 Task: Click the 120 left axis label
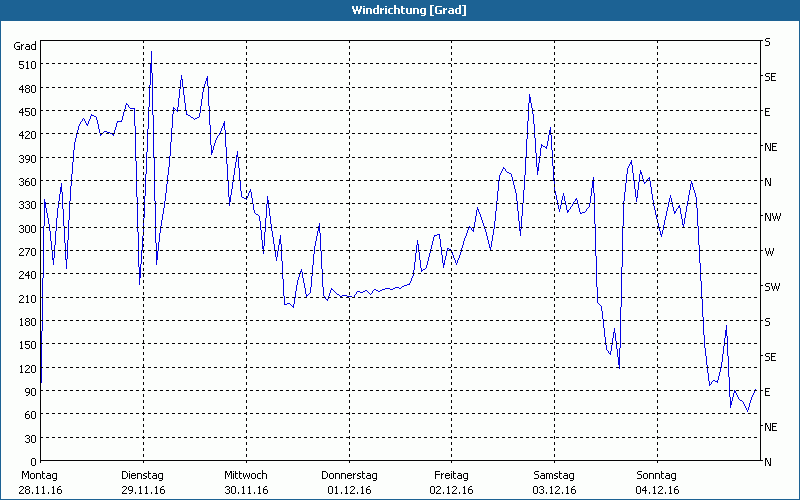pos(28,368)
